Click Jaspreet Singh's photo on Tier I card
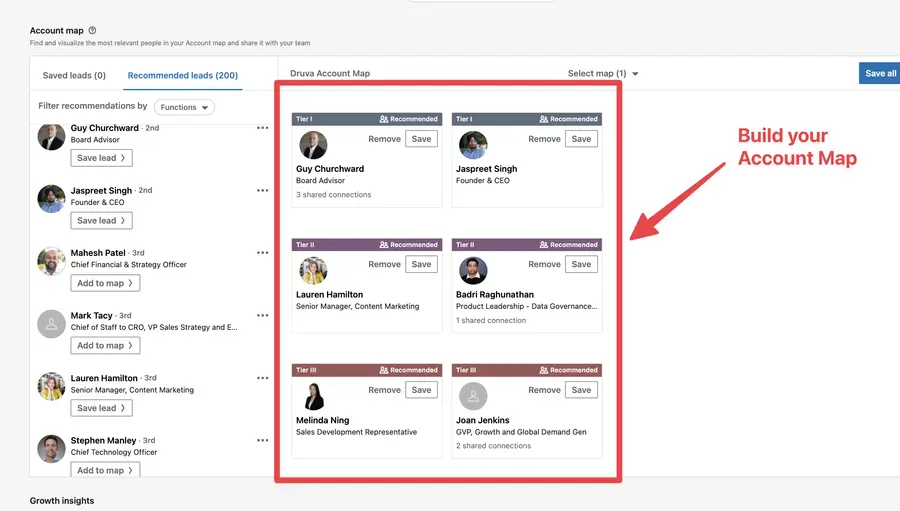Viewport: 900px width, 511px height. click(473, 145)
